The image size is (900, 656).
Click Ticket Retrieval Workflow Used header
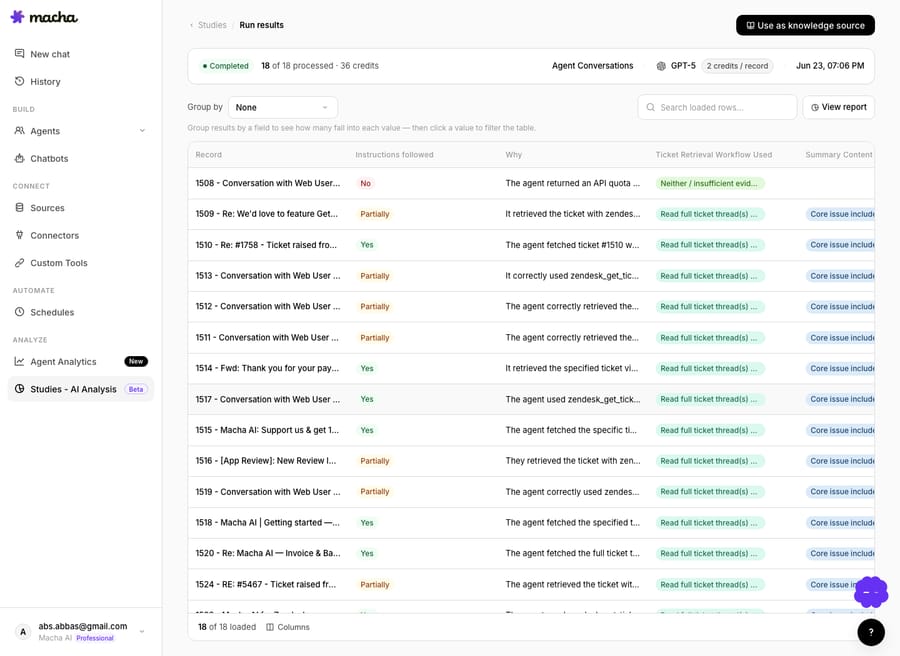(713, 155)
